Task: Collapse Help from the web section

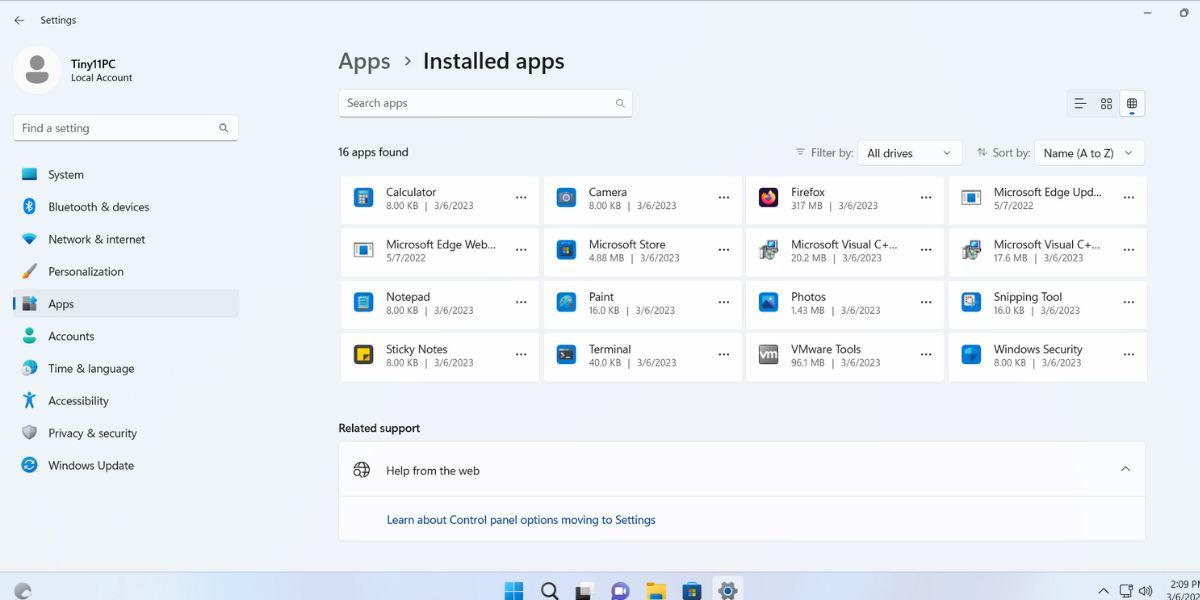Action: pyautogui.click(x=1125, y=470)
